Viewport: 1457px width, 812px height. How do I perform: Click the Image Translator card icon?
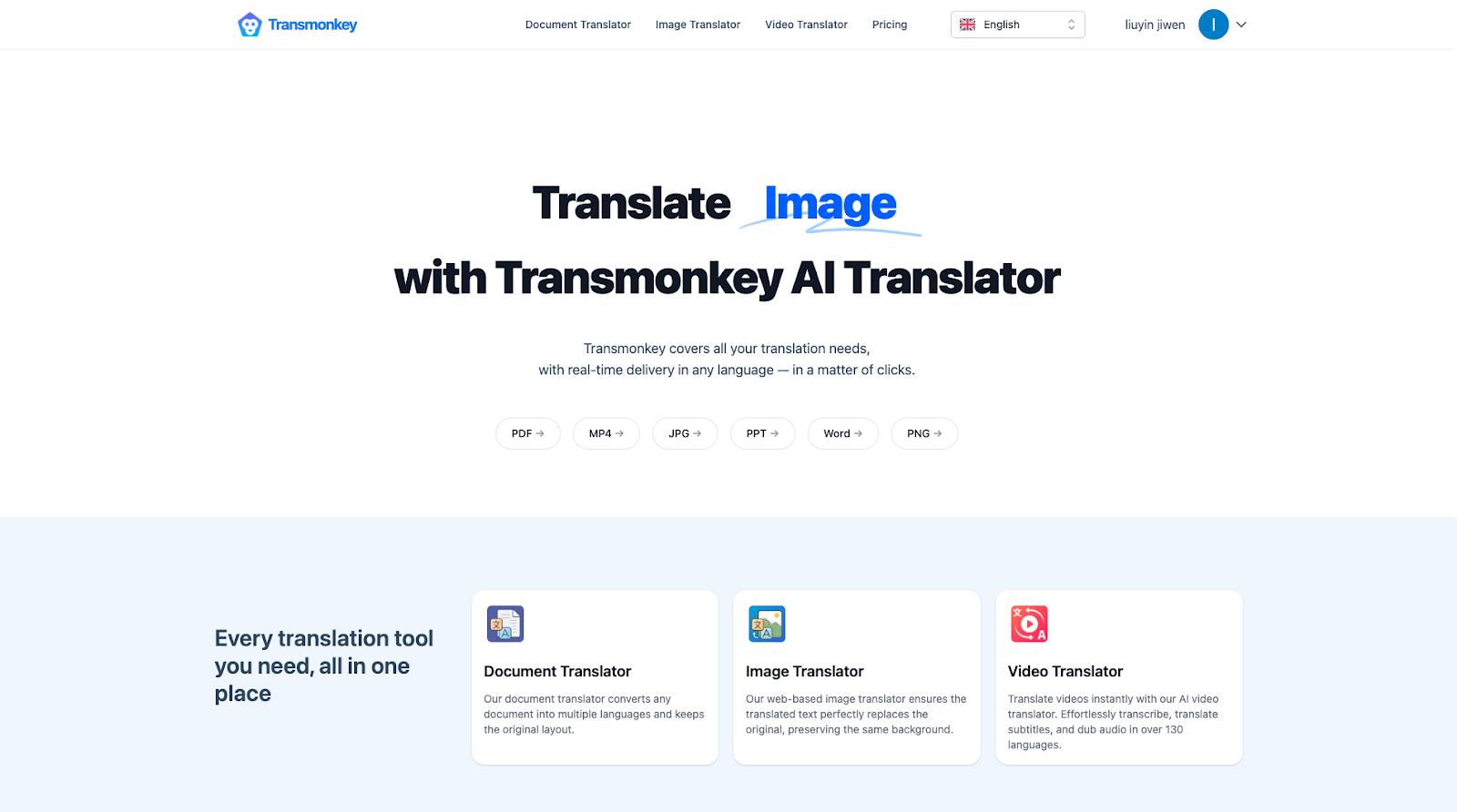pyautogui.click(x=767, y=624)
